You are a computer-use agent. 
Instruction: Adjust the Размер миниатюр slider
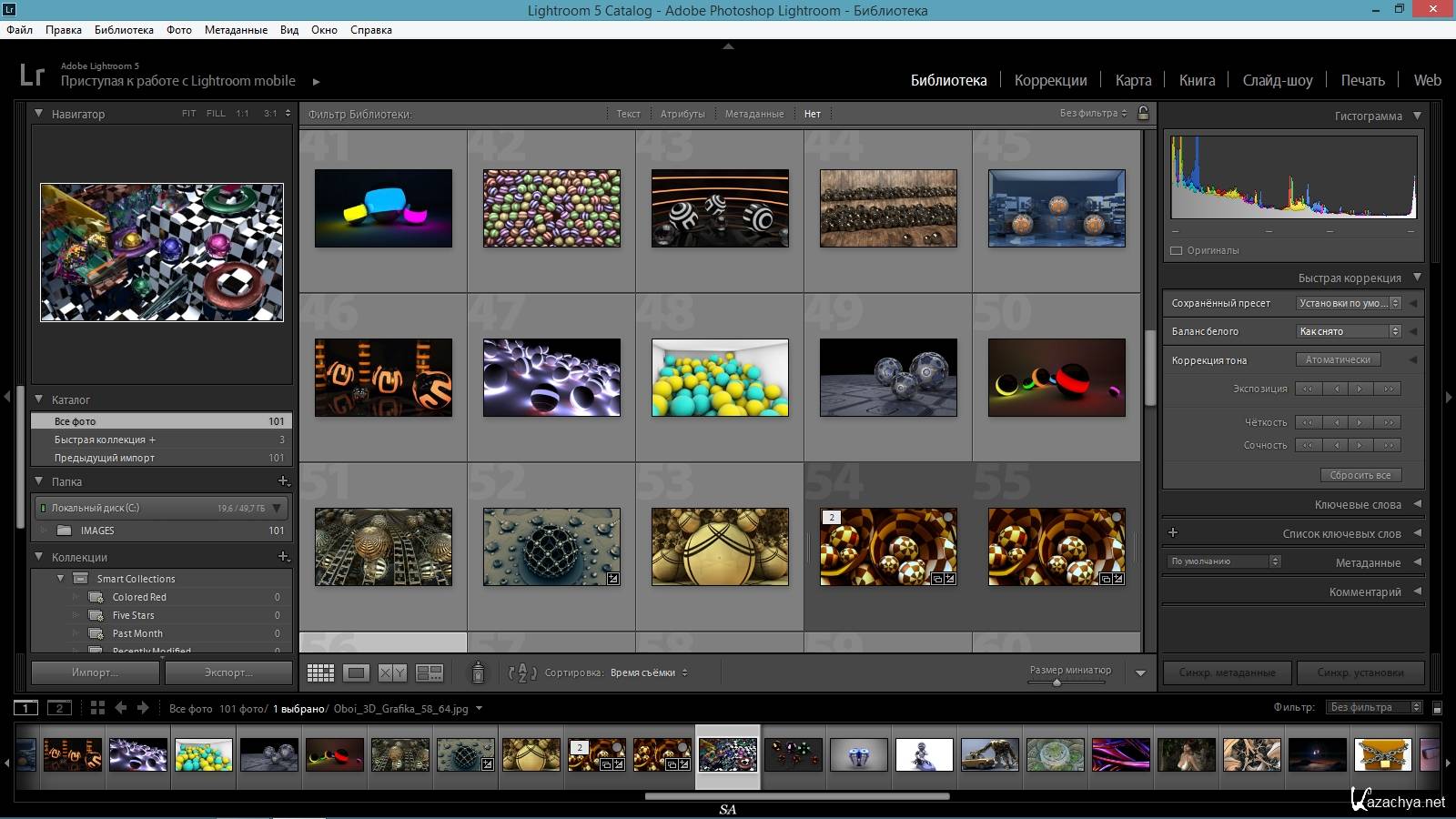pos(1057,682)
